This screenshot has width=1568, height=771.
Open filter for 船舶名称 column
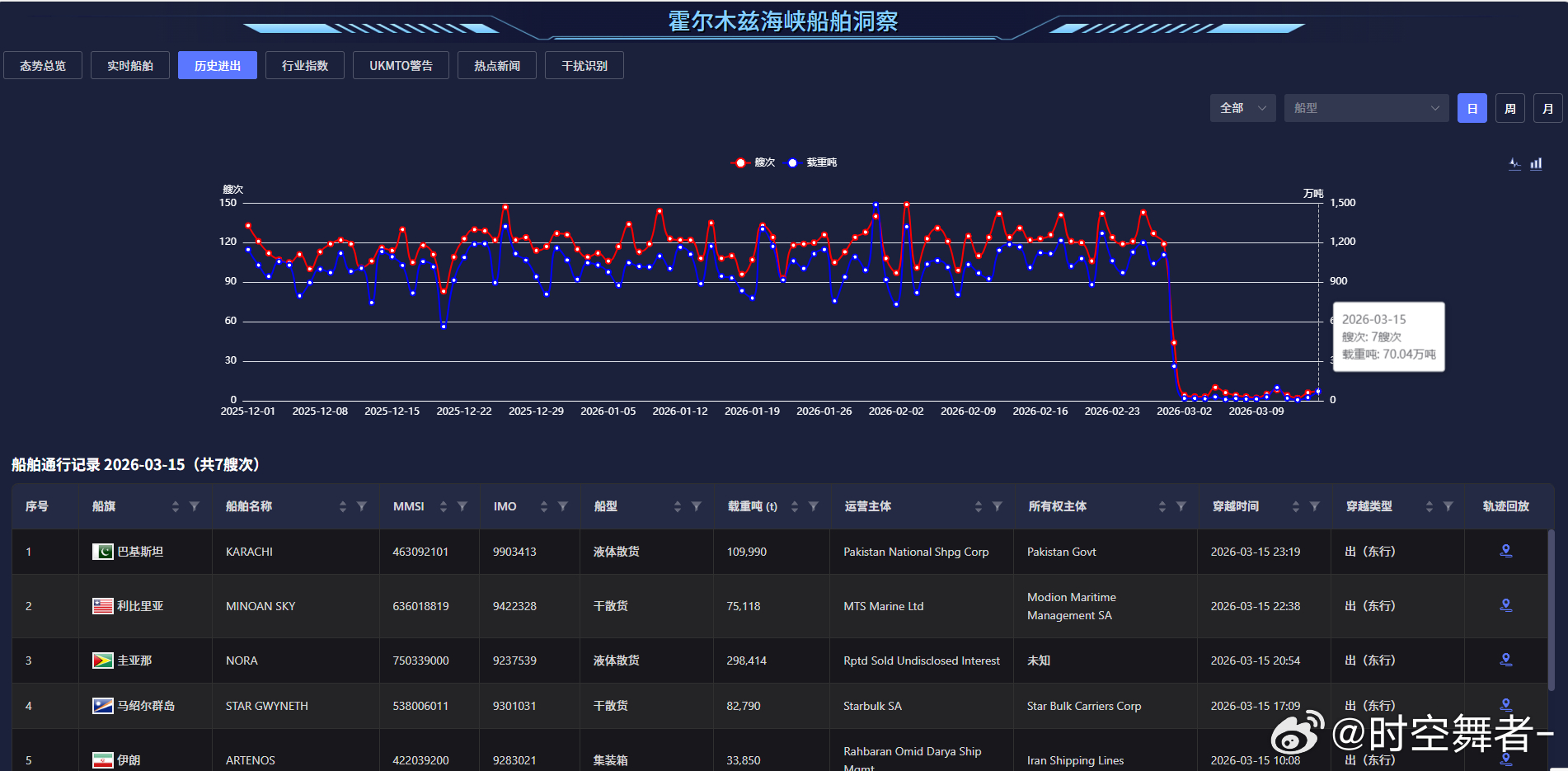[362, 506]
